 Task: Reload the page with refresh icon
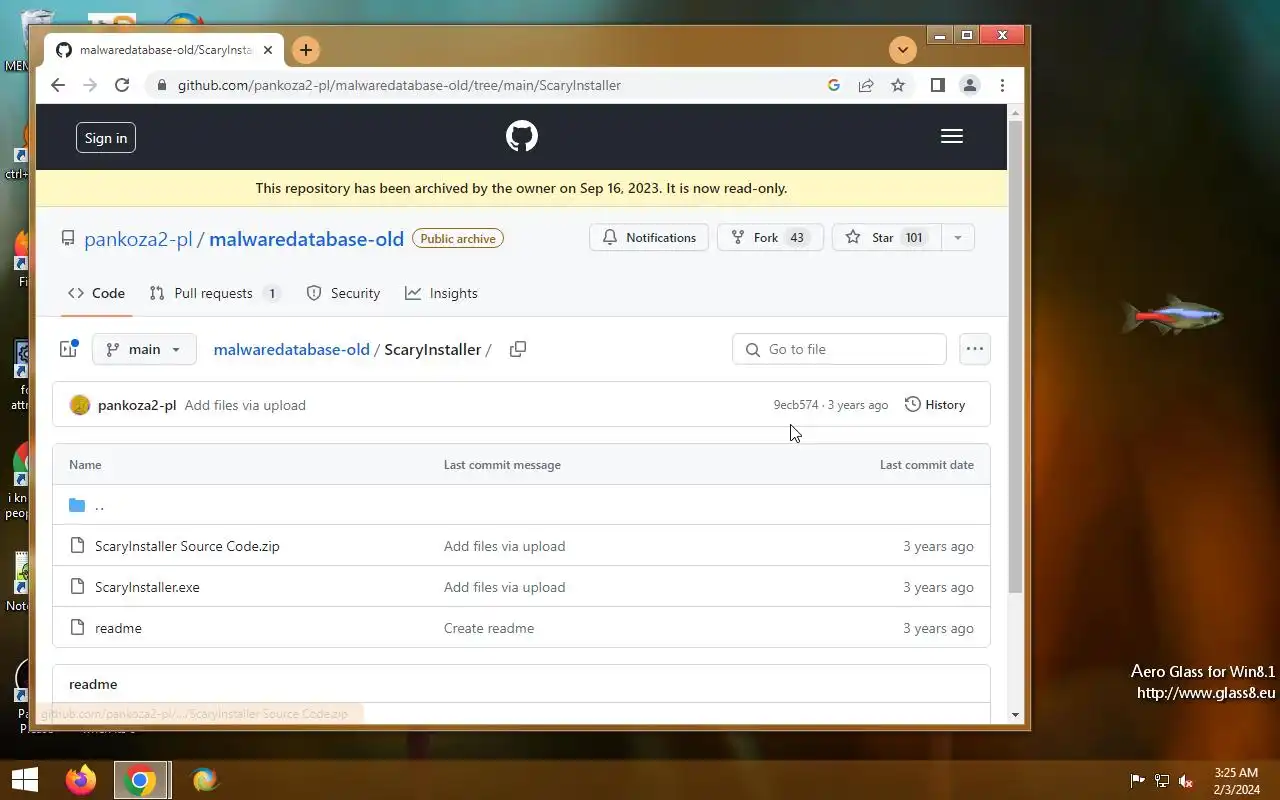[122, 85]
